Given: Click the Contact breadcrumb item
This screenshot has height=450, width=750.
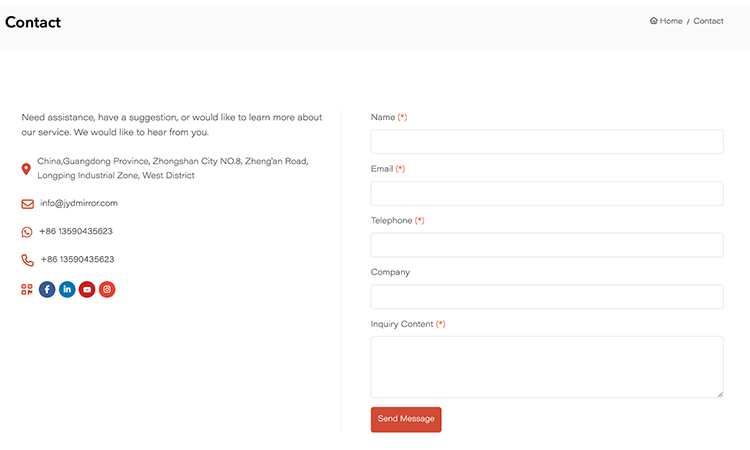Looking at the screenshot, I should click(708, 21).
